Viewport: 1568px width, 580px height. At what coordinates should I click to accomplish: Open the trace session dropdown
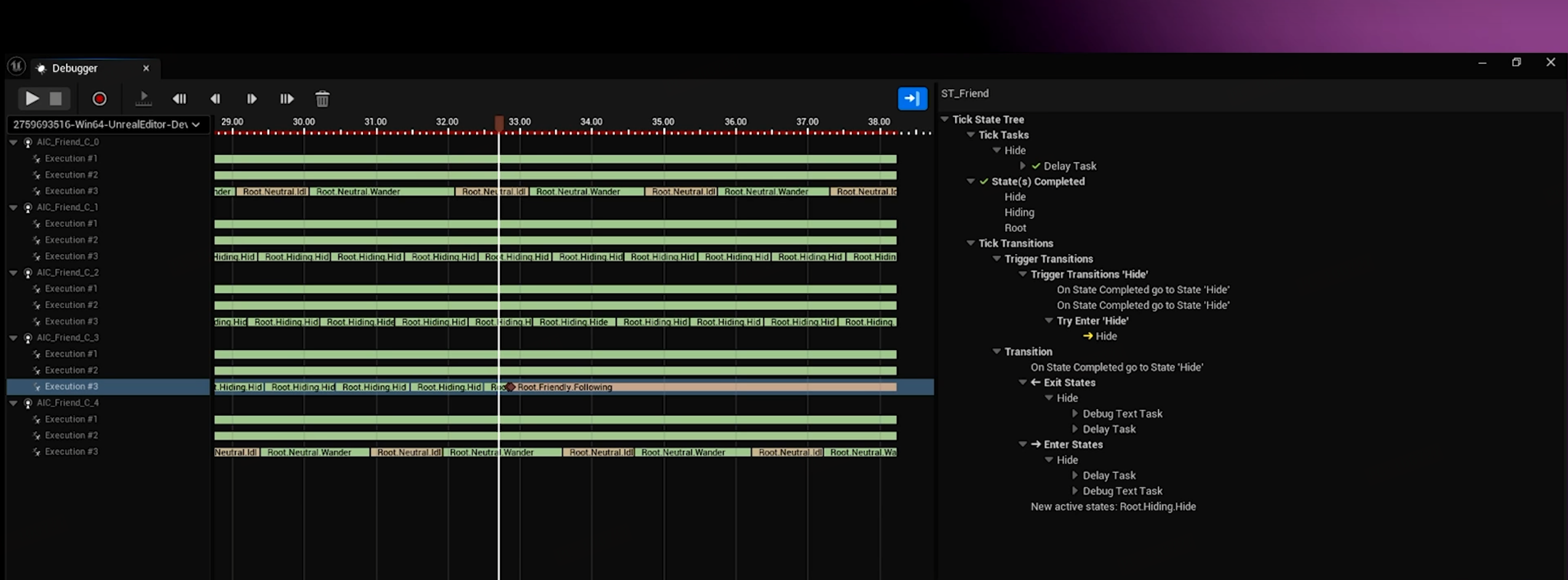107,125
